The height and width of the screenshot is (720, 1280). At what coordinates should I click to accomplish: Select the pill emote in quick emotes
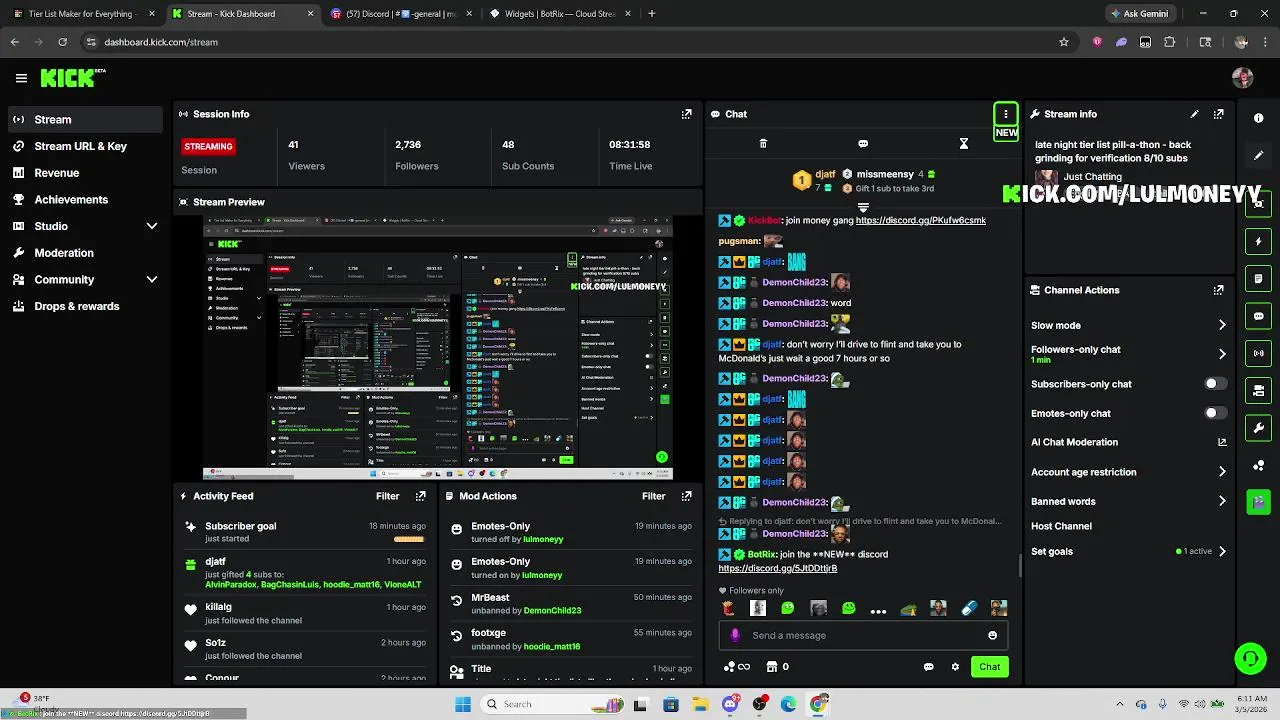[x=968, y=608]
